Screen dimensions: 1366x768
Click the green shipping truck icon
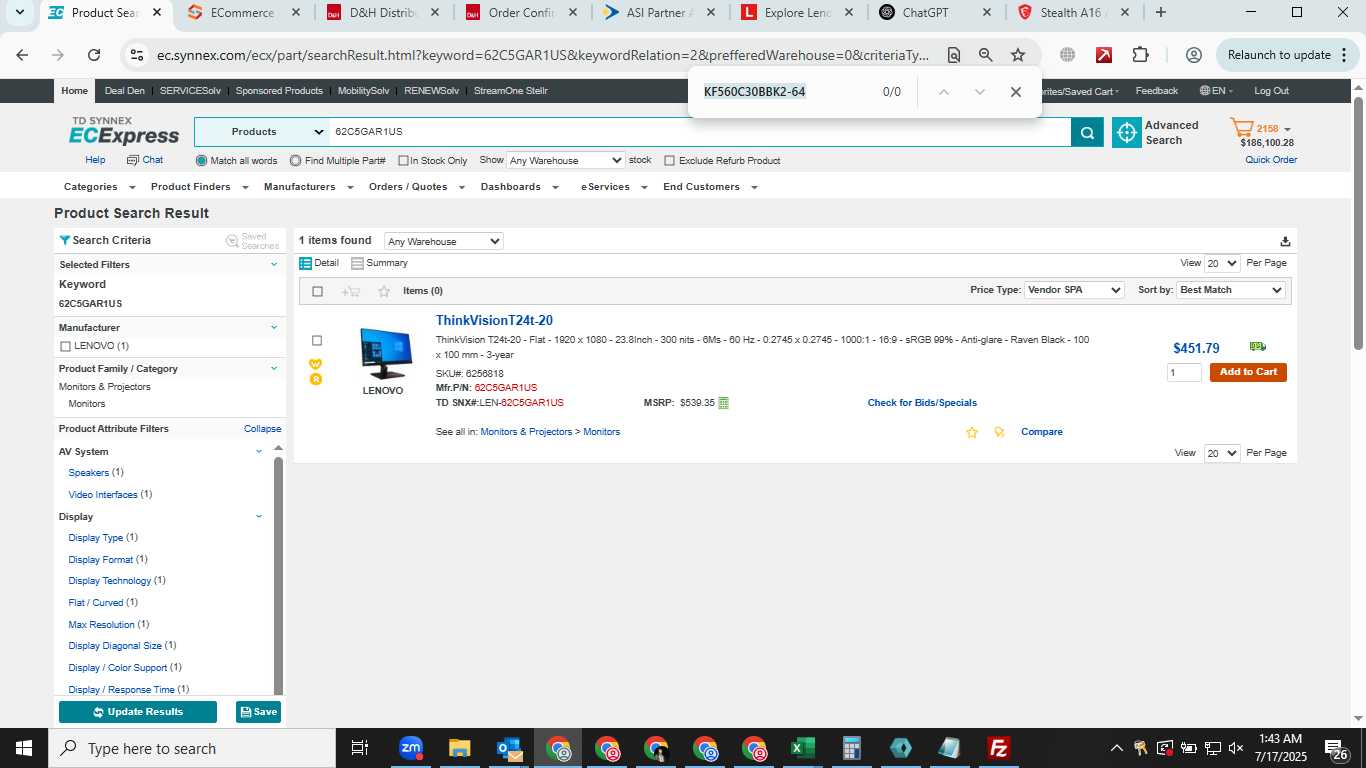(1258, 347)
